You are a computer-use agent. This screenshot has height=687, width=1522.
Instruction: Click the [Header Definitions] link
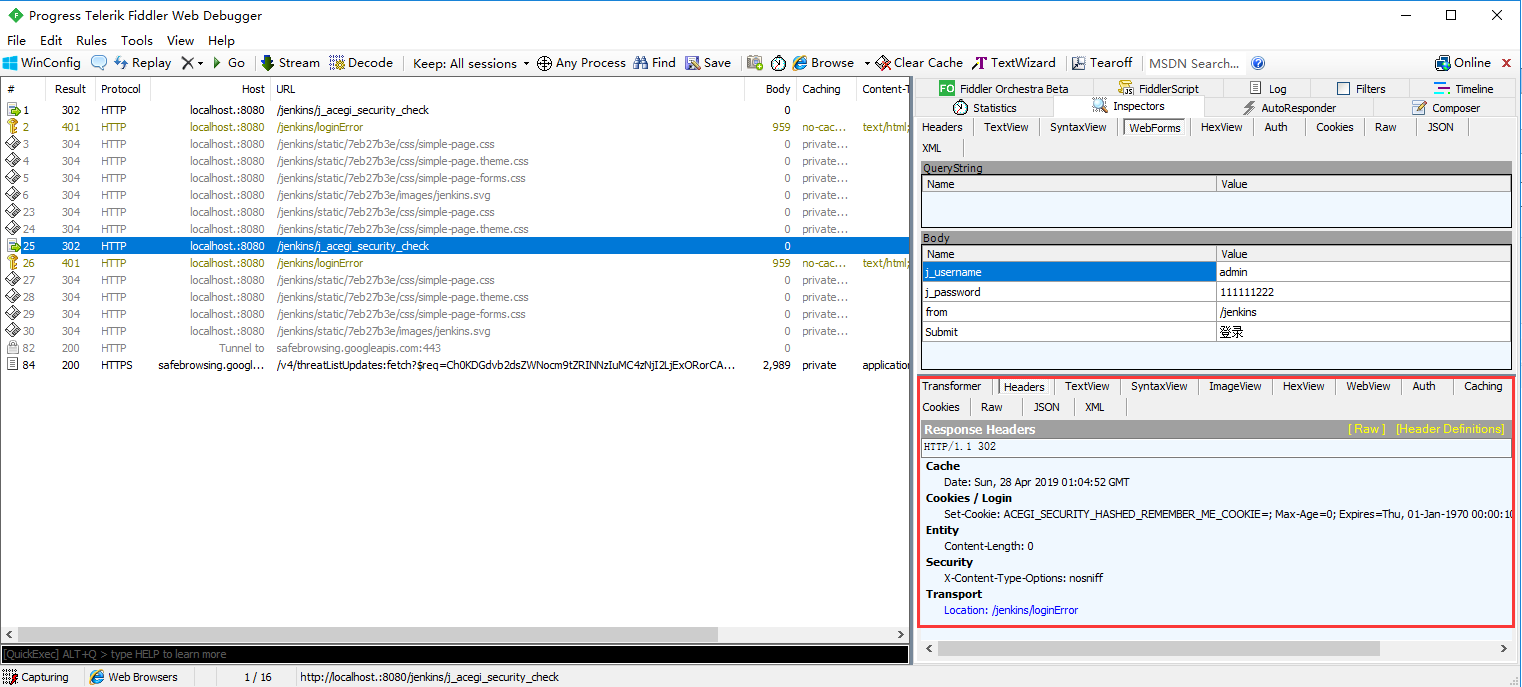coord(1450,429)
